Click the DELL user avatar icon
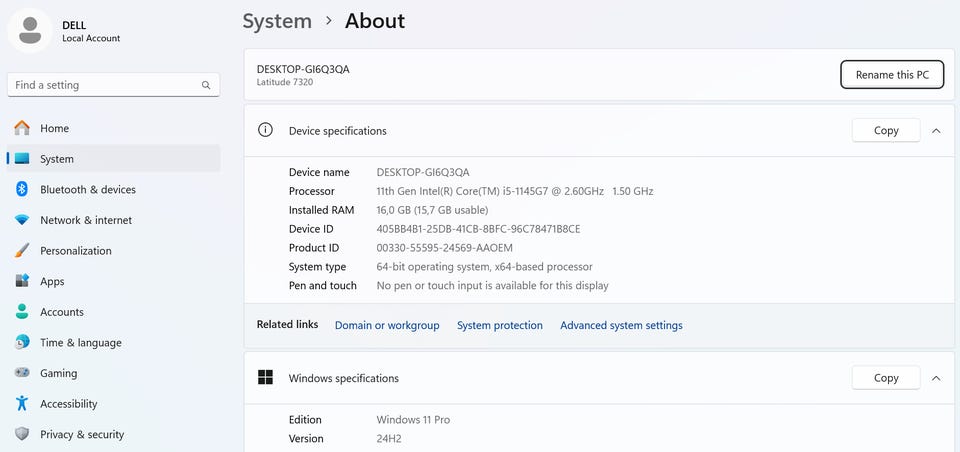Screen dimensions: 960x452 [30, 31]
